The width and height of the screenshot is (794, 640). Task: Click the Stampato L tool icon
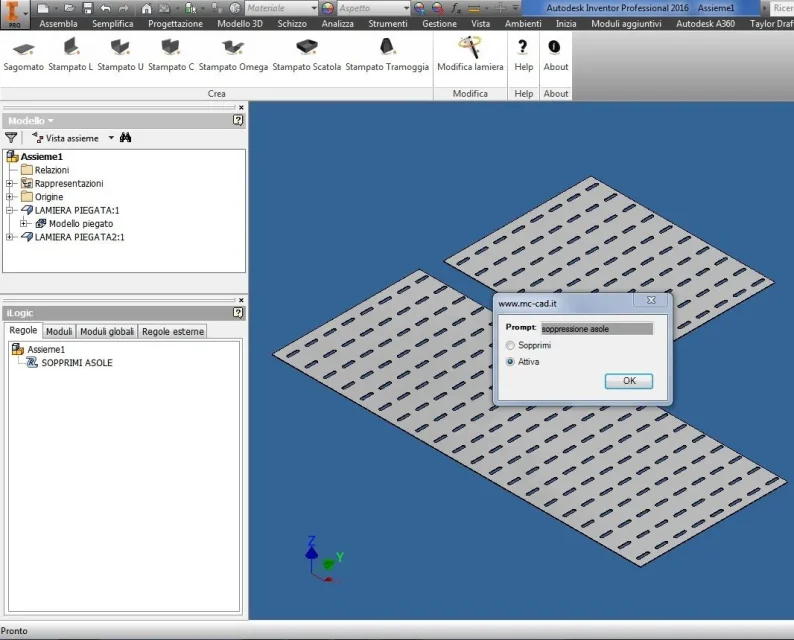71,47
